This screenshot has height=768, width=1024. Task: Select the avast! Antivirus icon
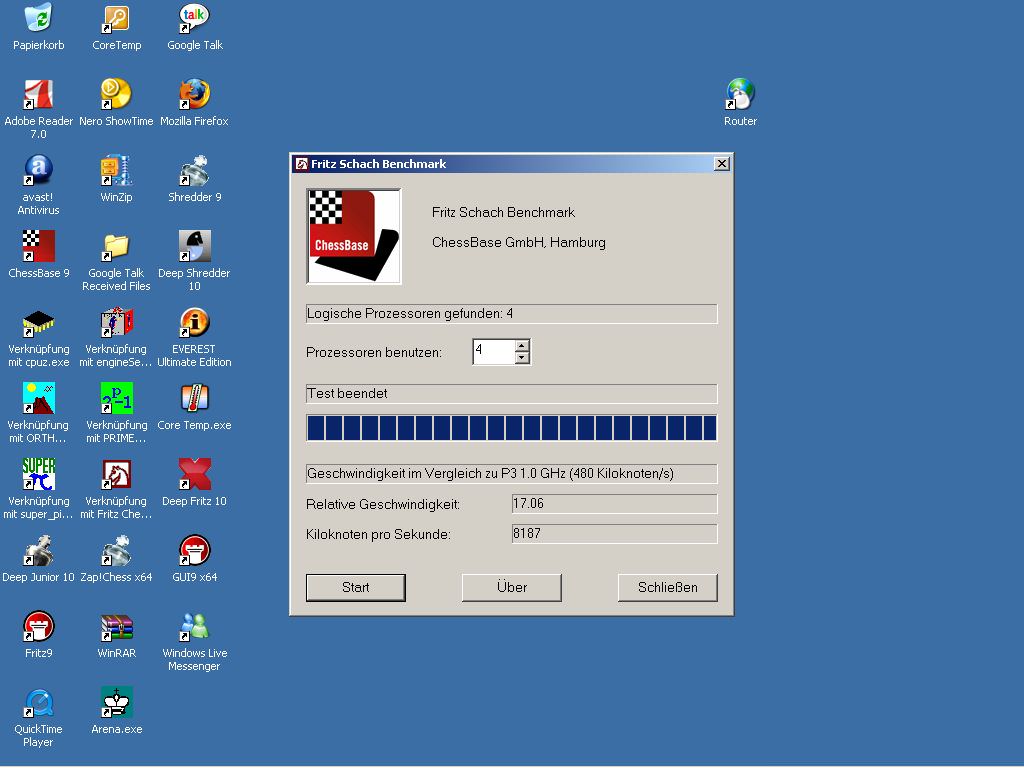pyautogui.click(x=39, y=170)
